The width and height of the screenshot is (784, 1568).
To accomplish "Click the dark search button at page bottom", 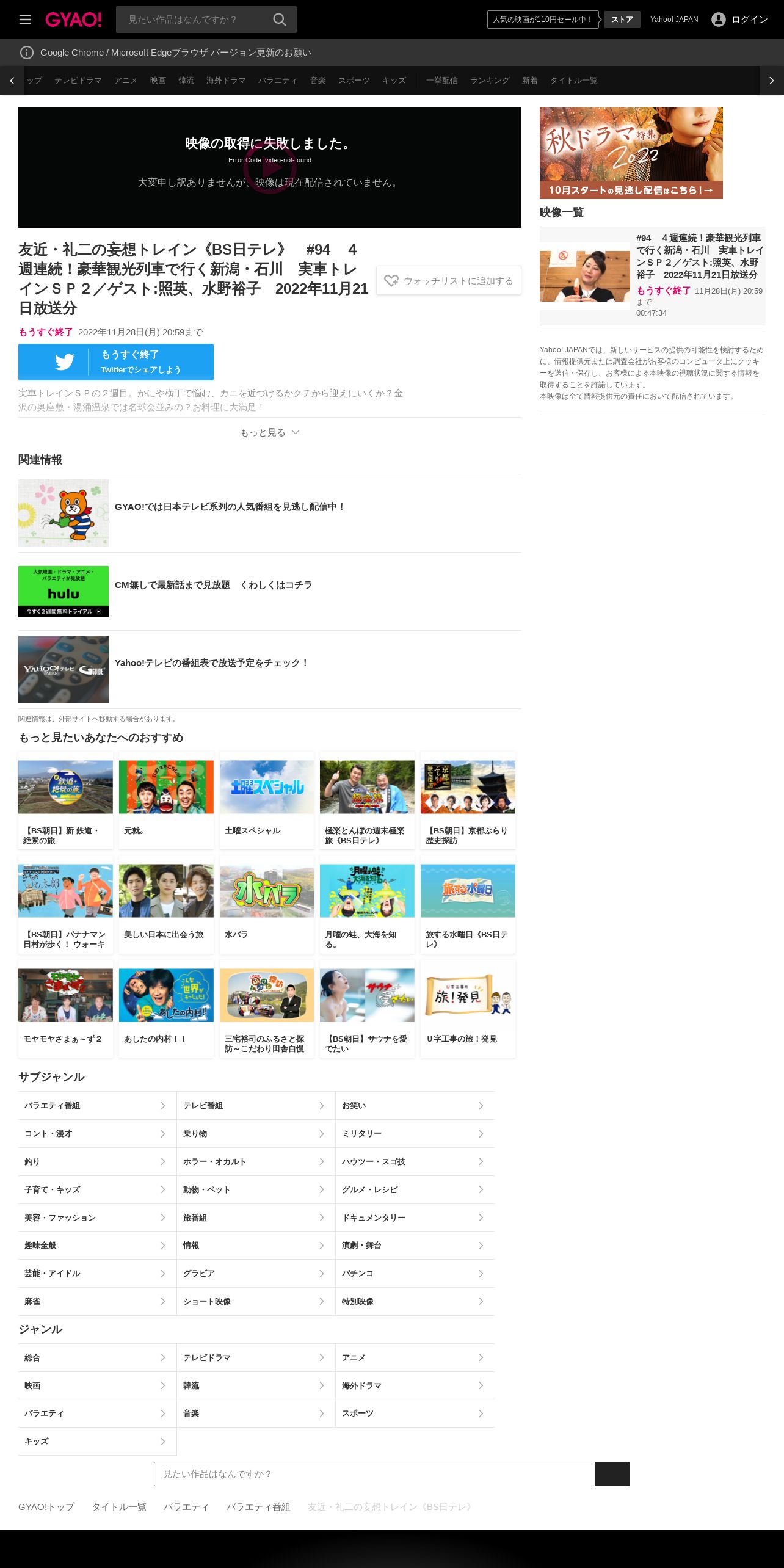I will [x=612, y=1474].
